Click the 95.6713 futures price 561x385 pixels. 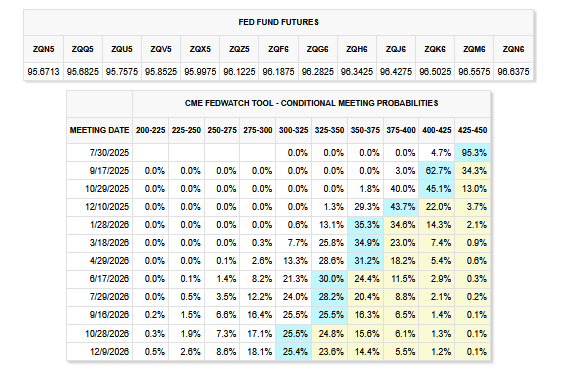click(44, 72)
